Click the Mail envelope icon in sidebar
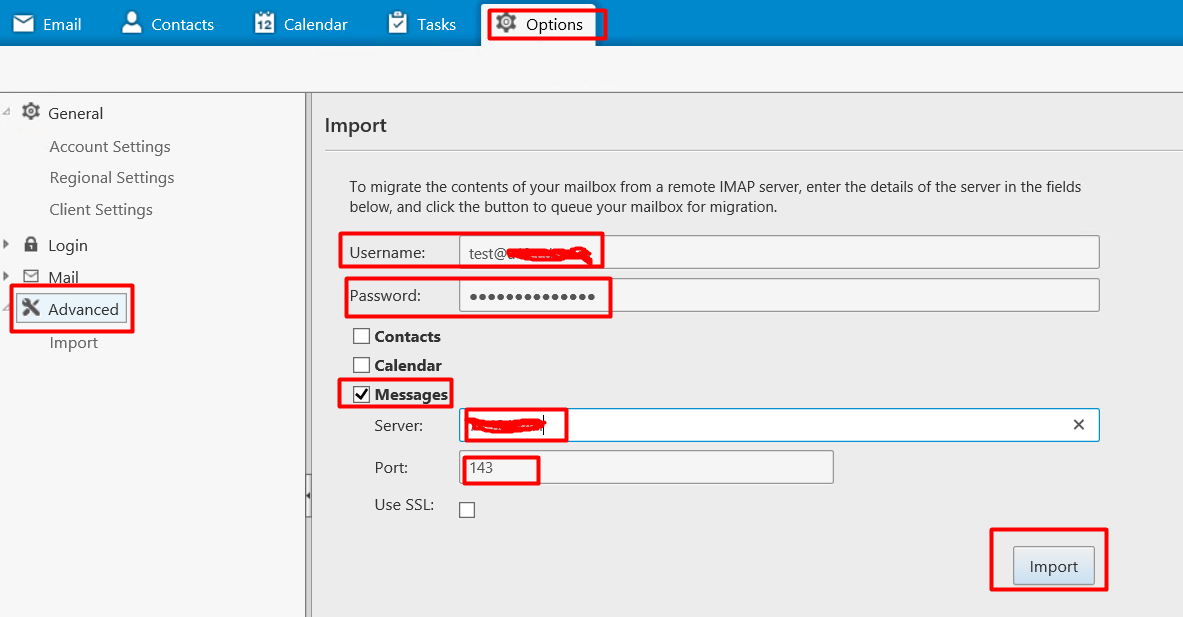 click(31, 276)
